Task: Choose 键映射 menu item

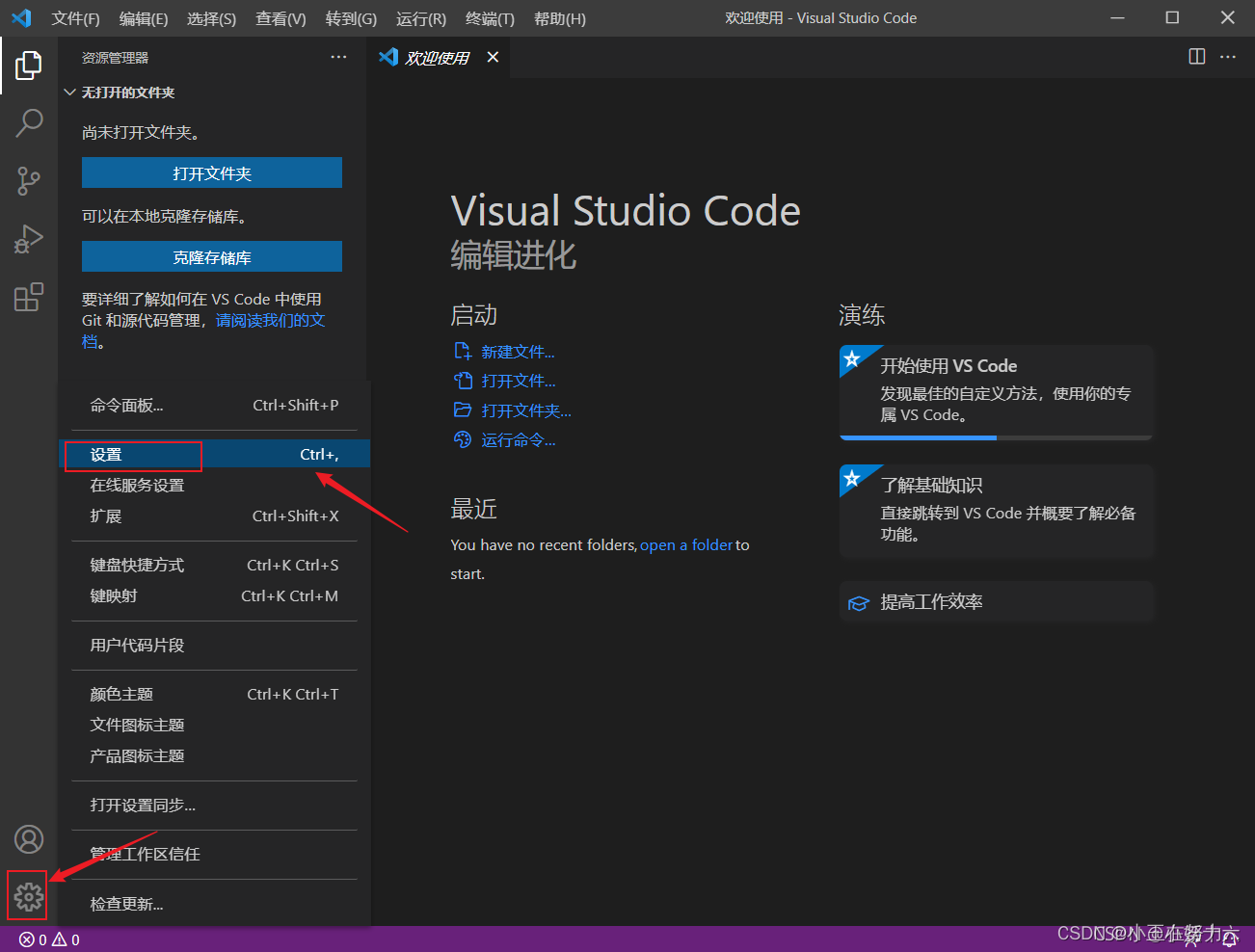Action: pyautogui.click(x=214, y=596)
